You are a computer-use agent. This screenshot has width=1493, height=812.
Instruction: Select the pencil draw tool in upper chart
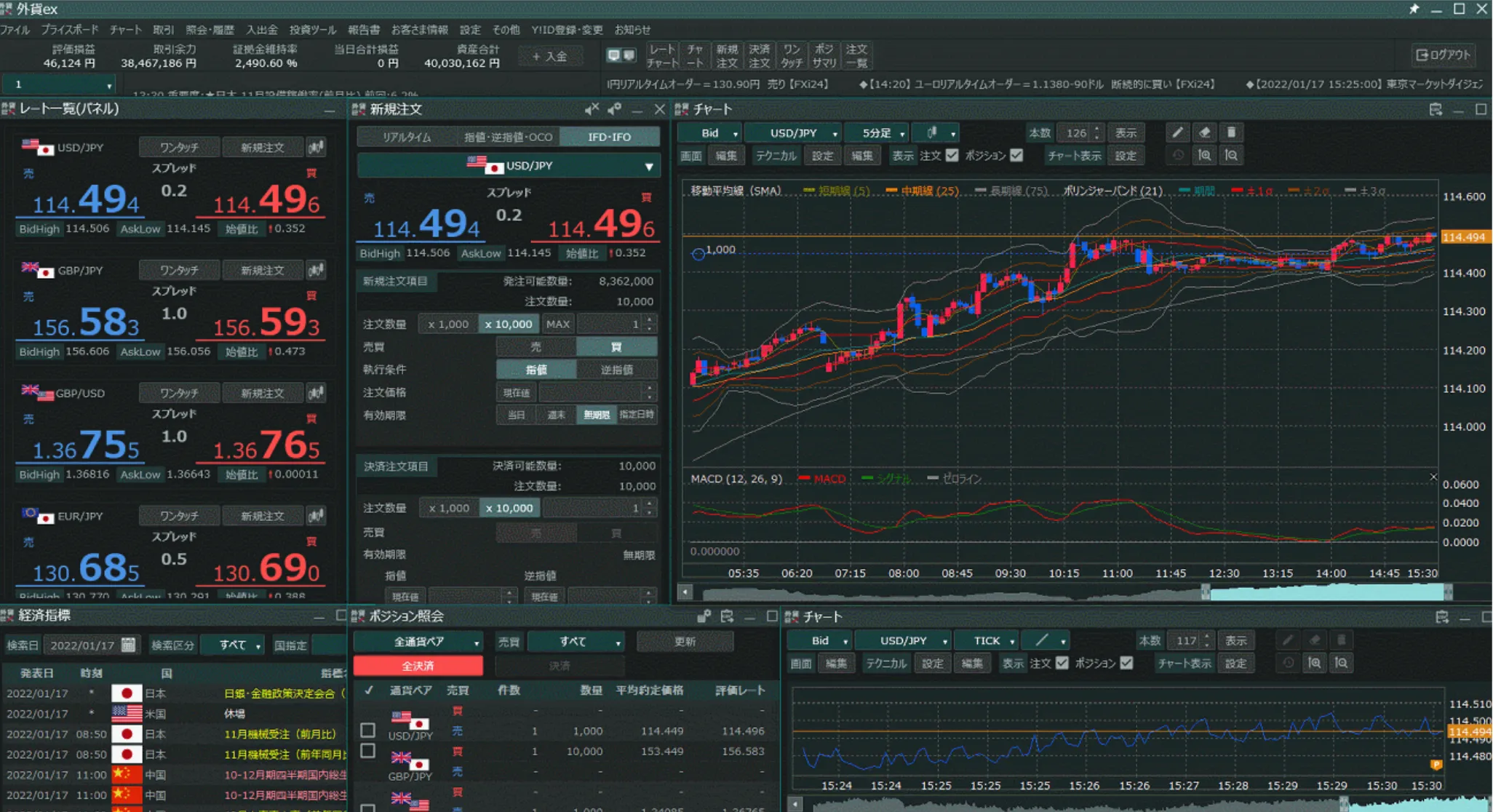coord(1177,132)
